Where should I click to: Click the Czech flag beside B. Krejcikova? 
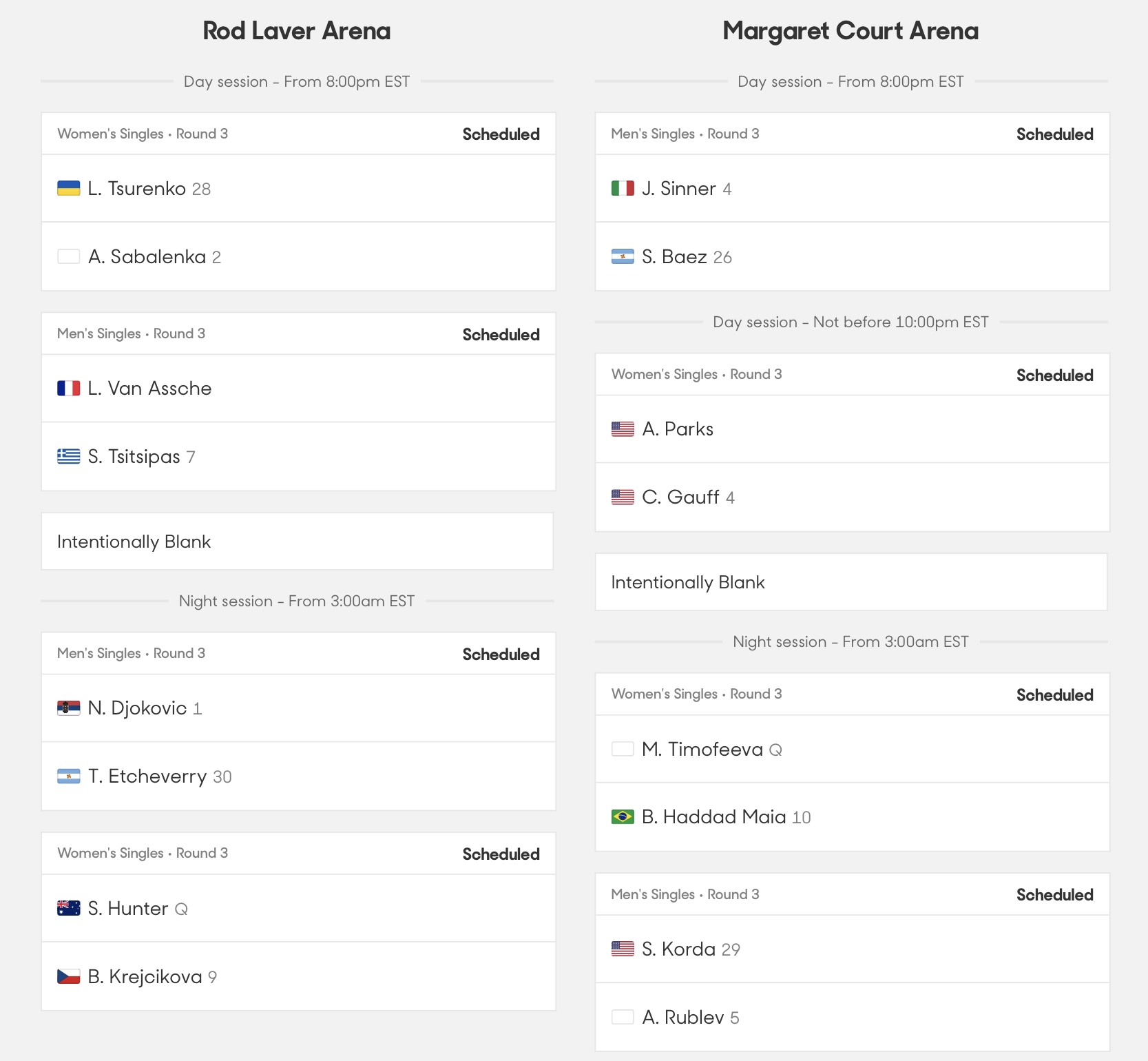(x=68, y=976)
